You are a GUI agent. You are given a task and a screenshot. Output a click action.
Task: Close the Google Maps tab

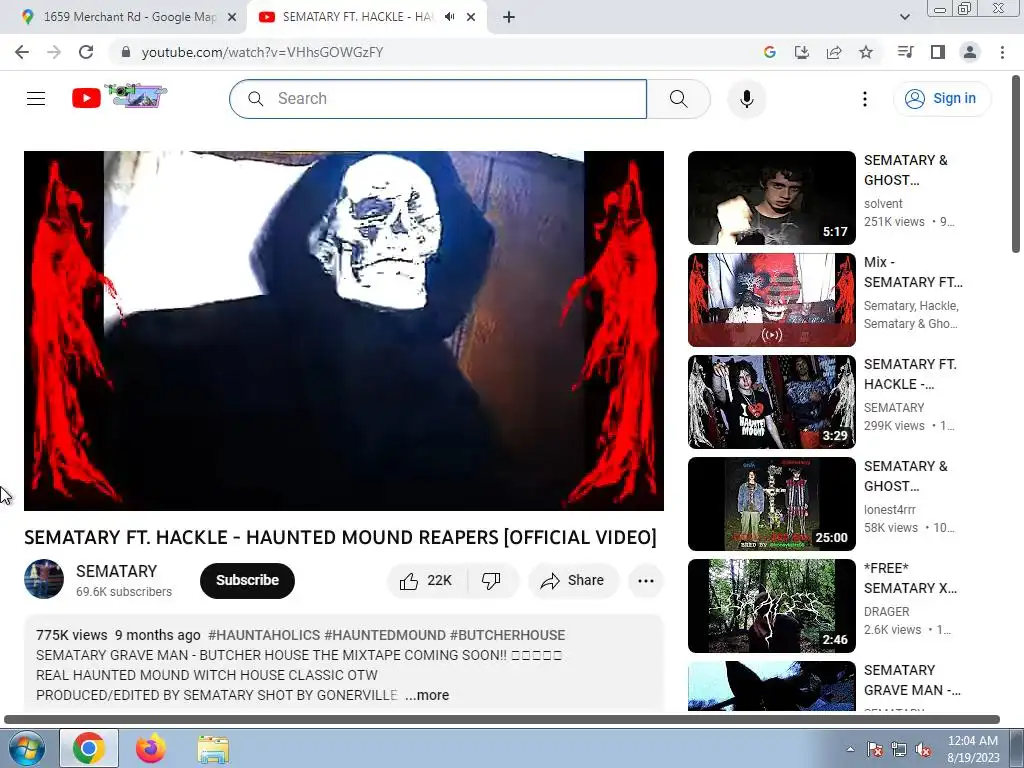point(232,17)
